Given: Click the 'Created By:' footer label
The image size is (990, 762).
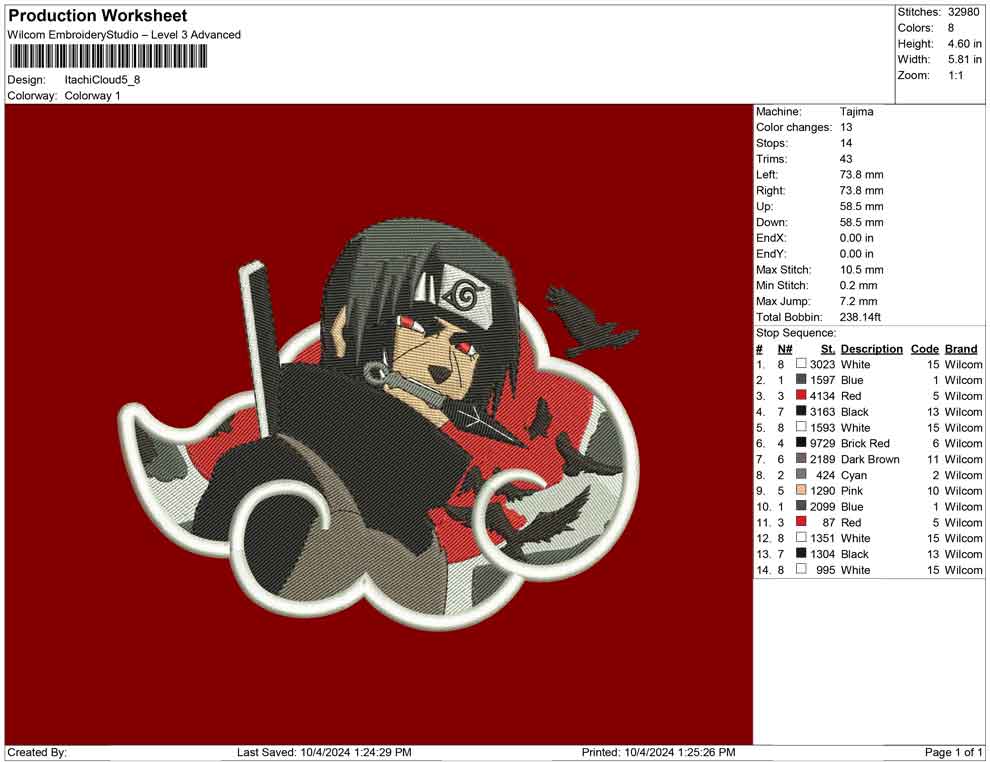Looking at the screenshot, I should coord(37,752).
